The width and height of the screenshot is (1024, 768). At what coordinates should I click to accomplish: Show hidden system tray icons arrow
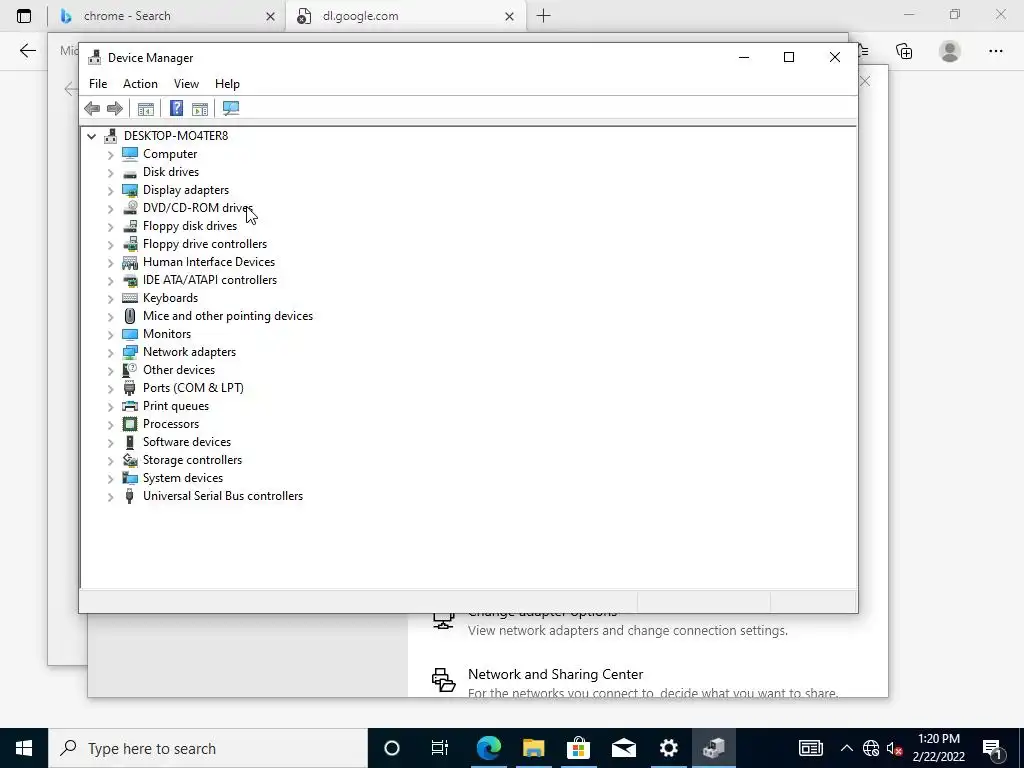(846, 748)
